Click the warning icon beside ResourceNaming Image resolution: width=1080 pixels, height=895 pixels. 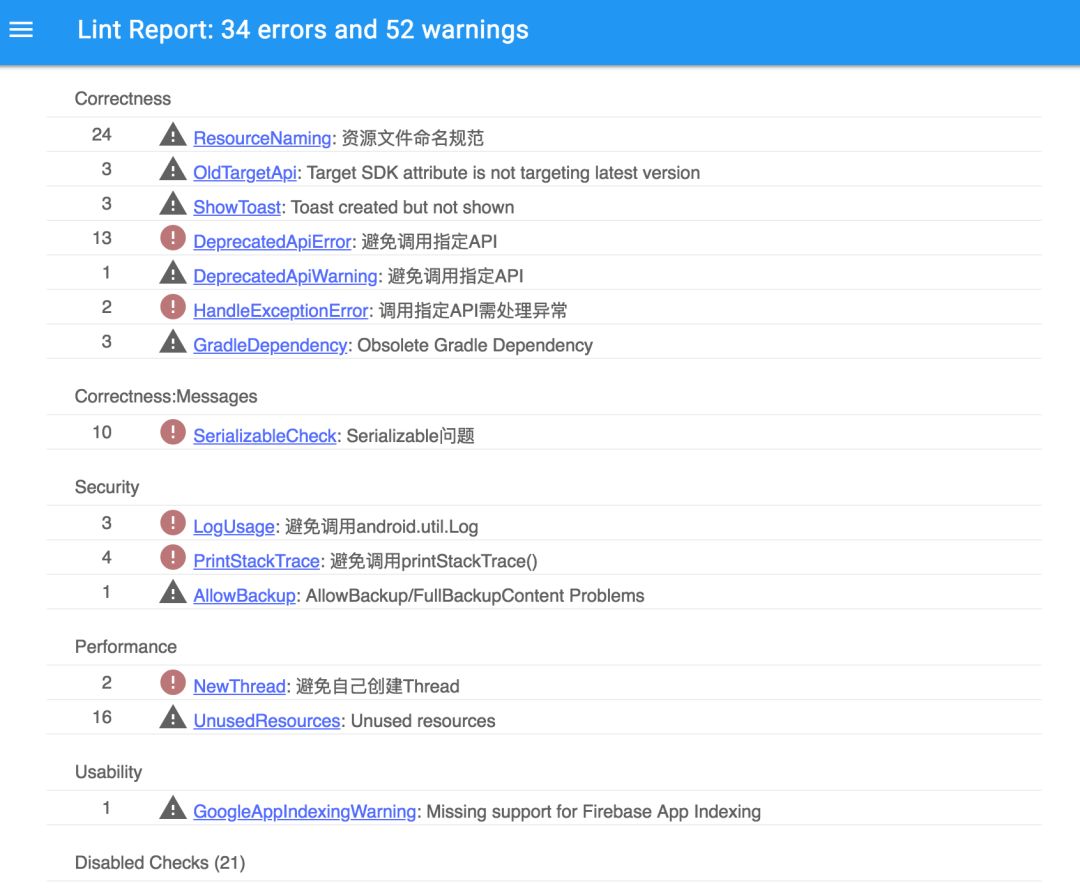[x=172, y=136]
